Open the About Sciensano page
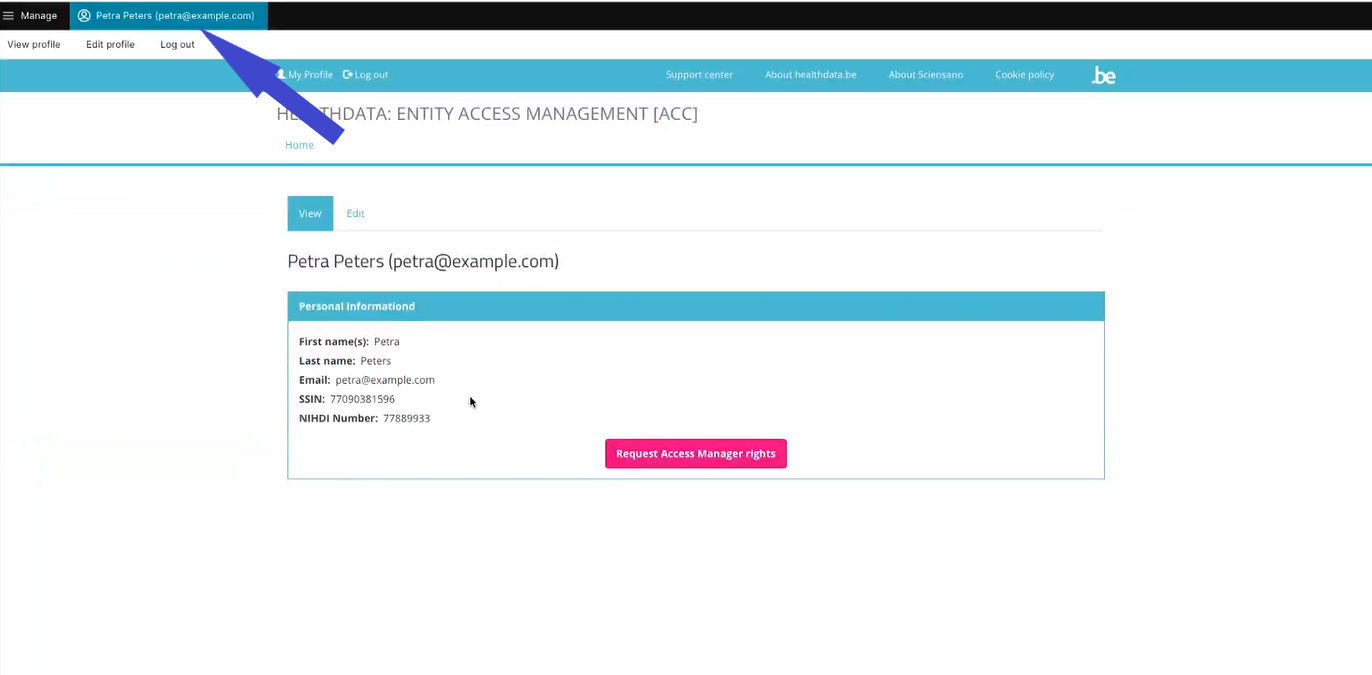This screenshot has width=1372, height=675. [925, 75]
